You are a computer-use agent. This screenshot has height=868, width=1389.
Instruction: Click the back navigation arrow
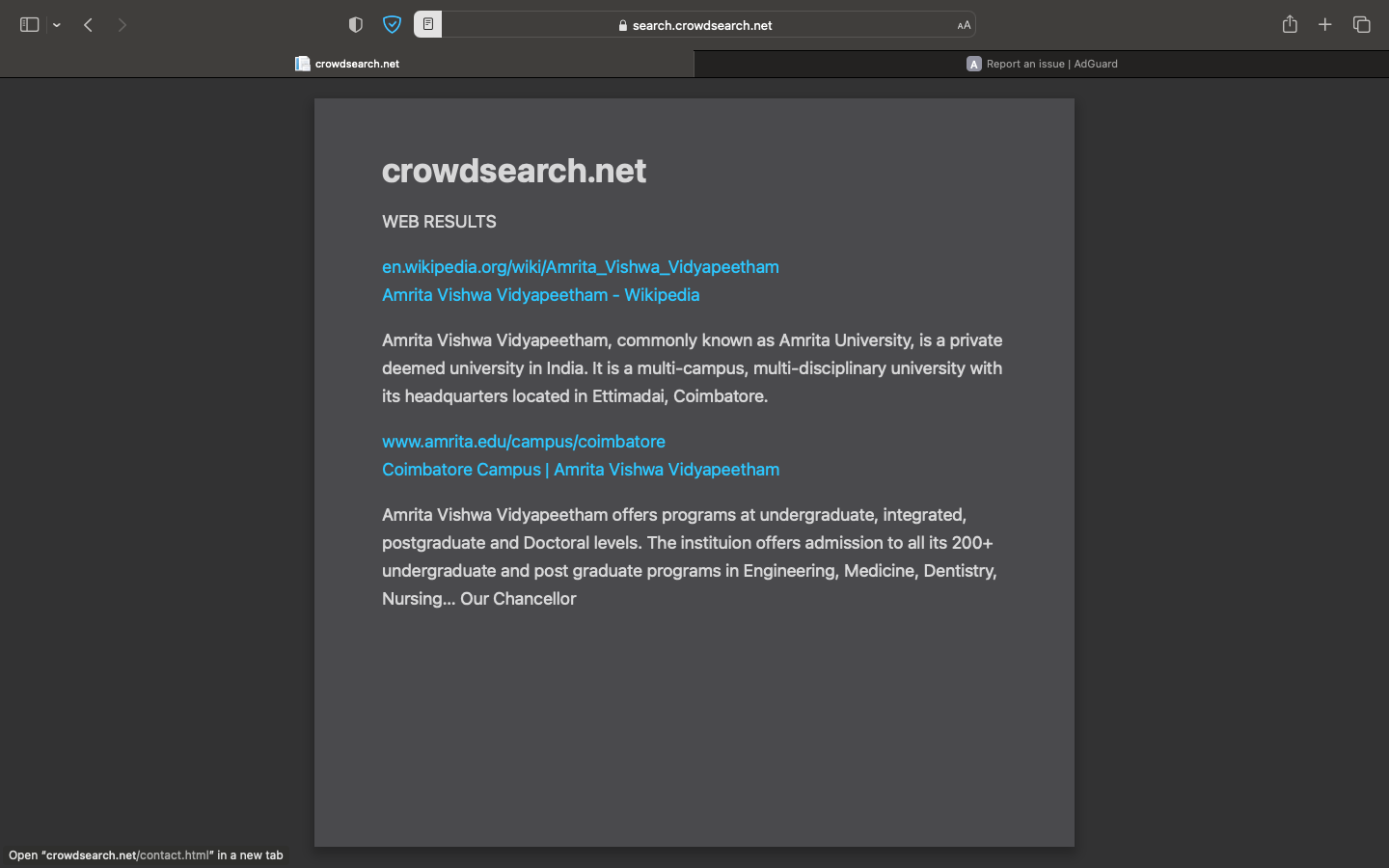[88, 24]
